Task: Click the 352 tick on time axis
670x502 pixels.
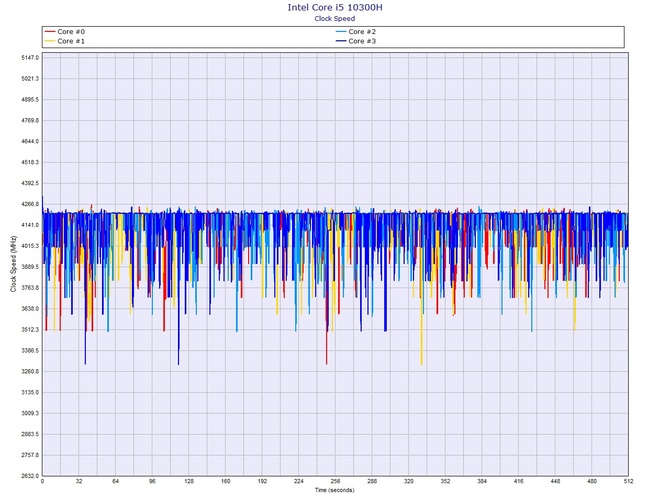Action: pos(445,481)
